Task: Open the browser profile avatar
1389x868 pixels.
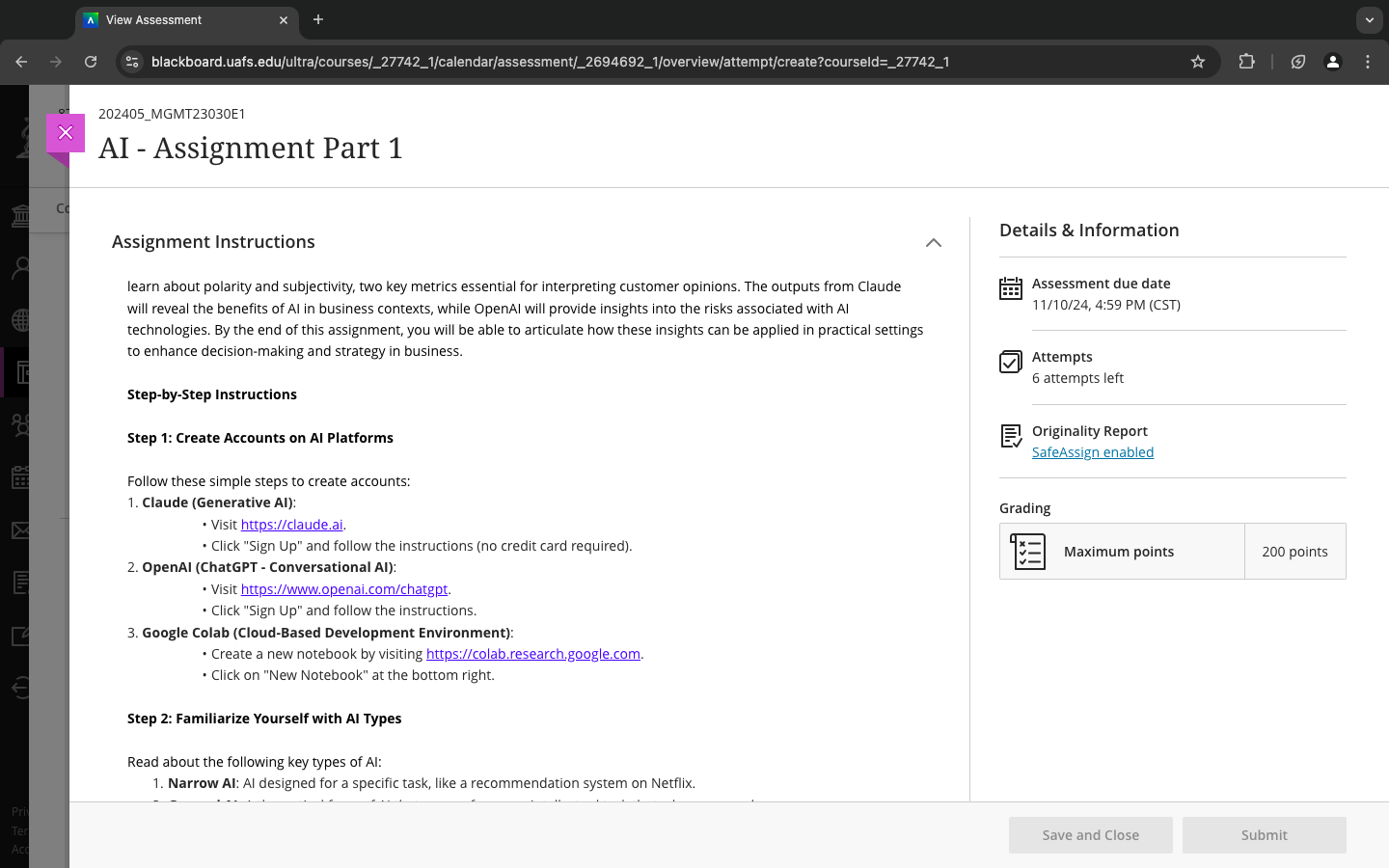Action: (x=1333, y=62)
